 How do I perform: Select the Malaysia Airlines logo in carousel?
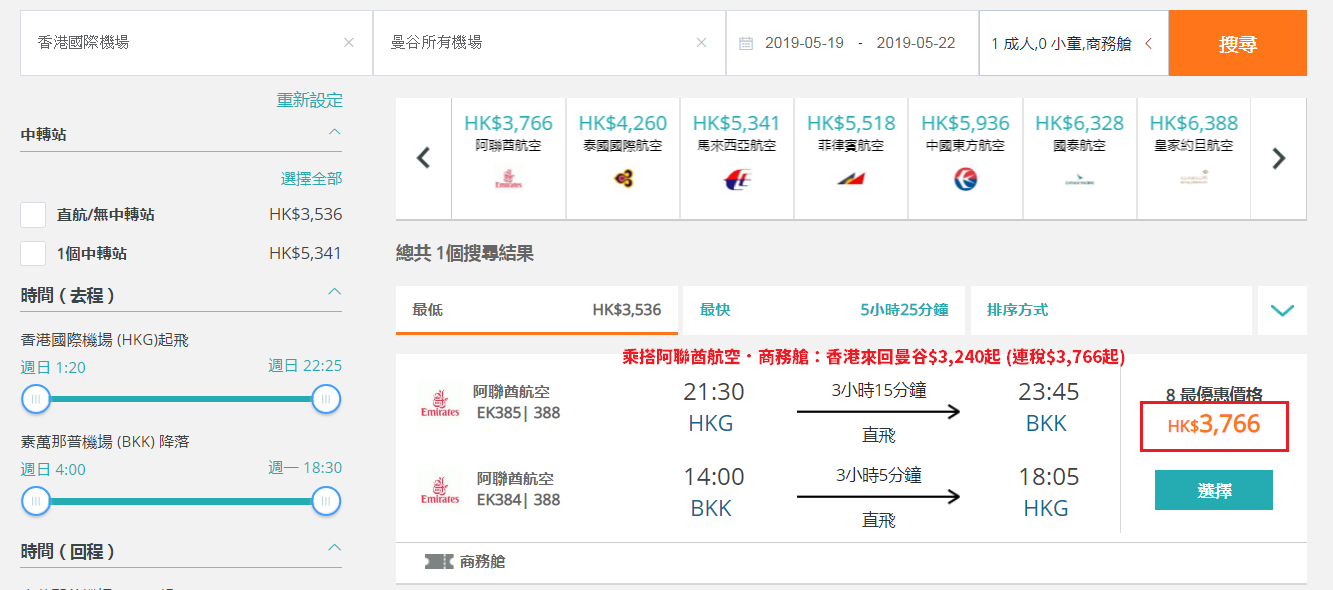(x=736, y=180)
